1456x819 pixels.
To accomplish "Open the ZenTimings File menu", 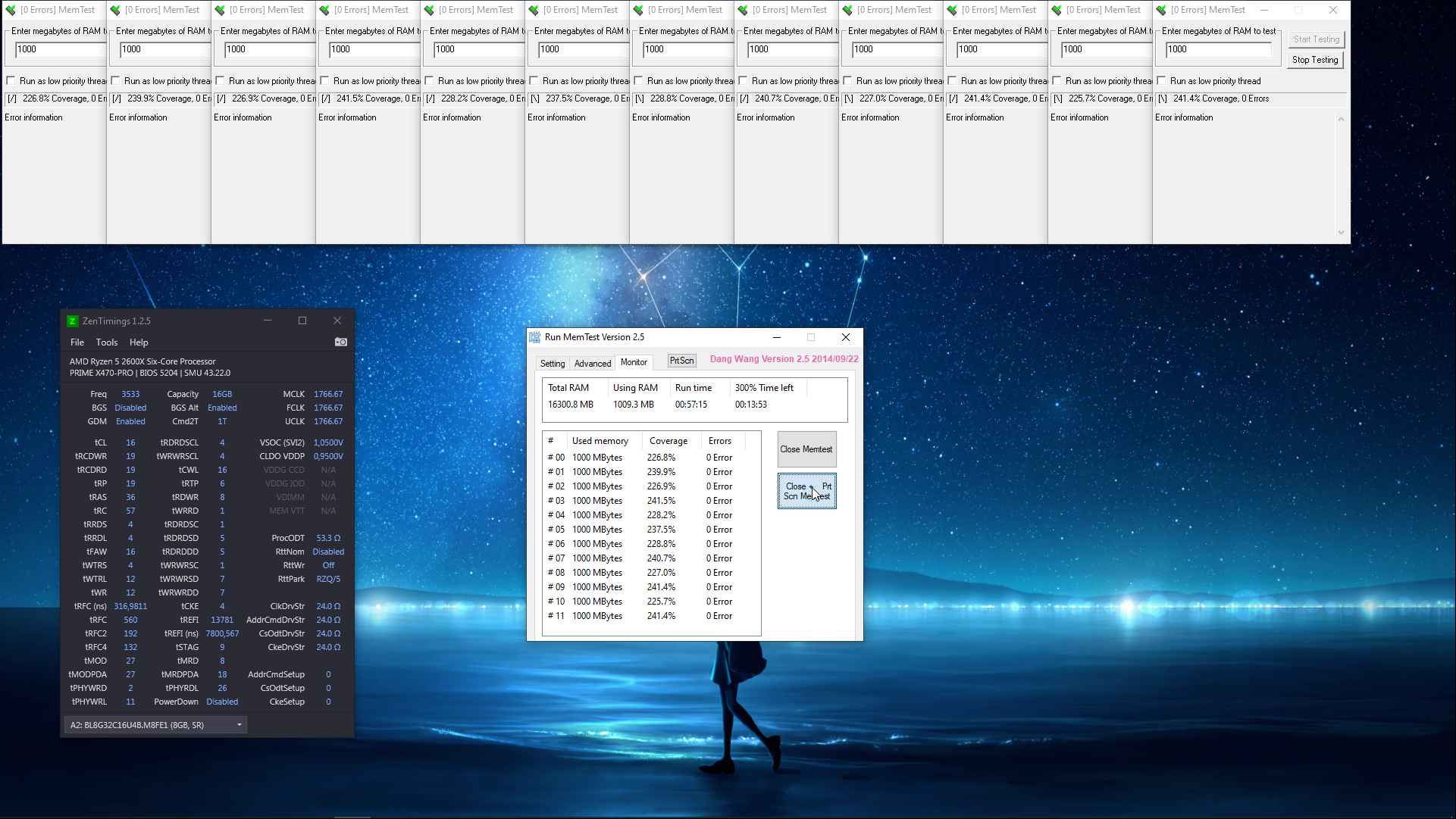I will tap(77, 342).
